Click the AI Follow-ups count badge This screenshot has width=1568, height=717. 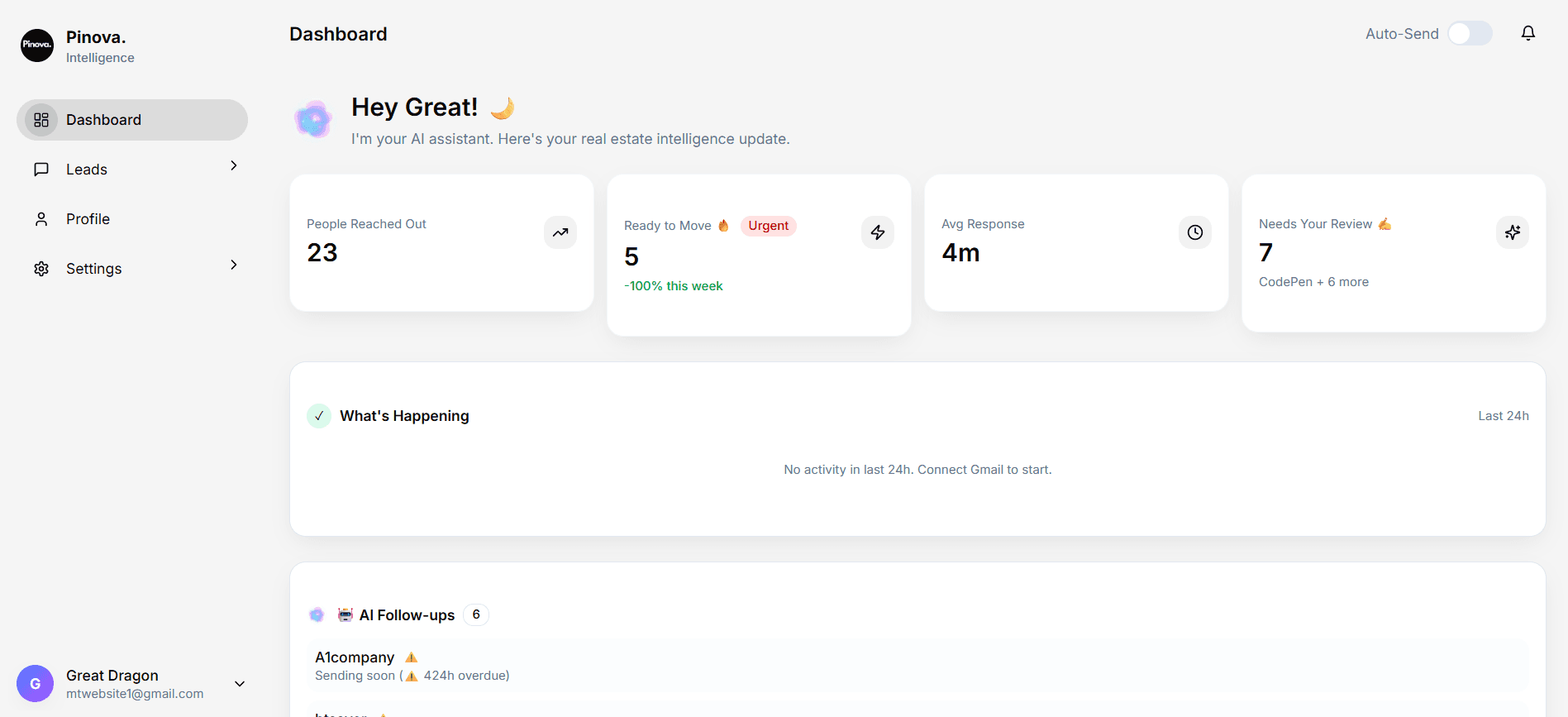pos(476,614)
